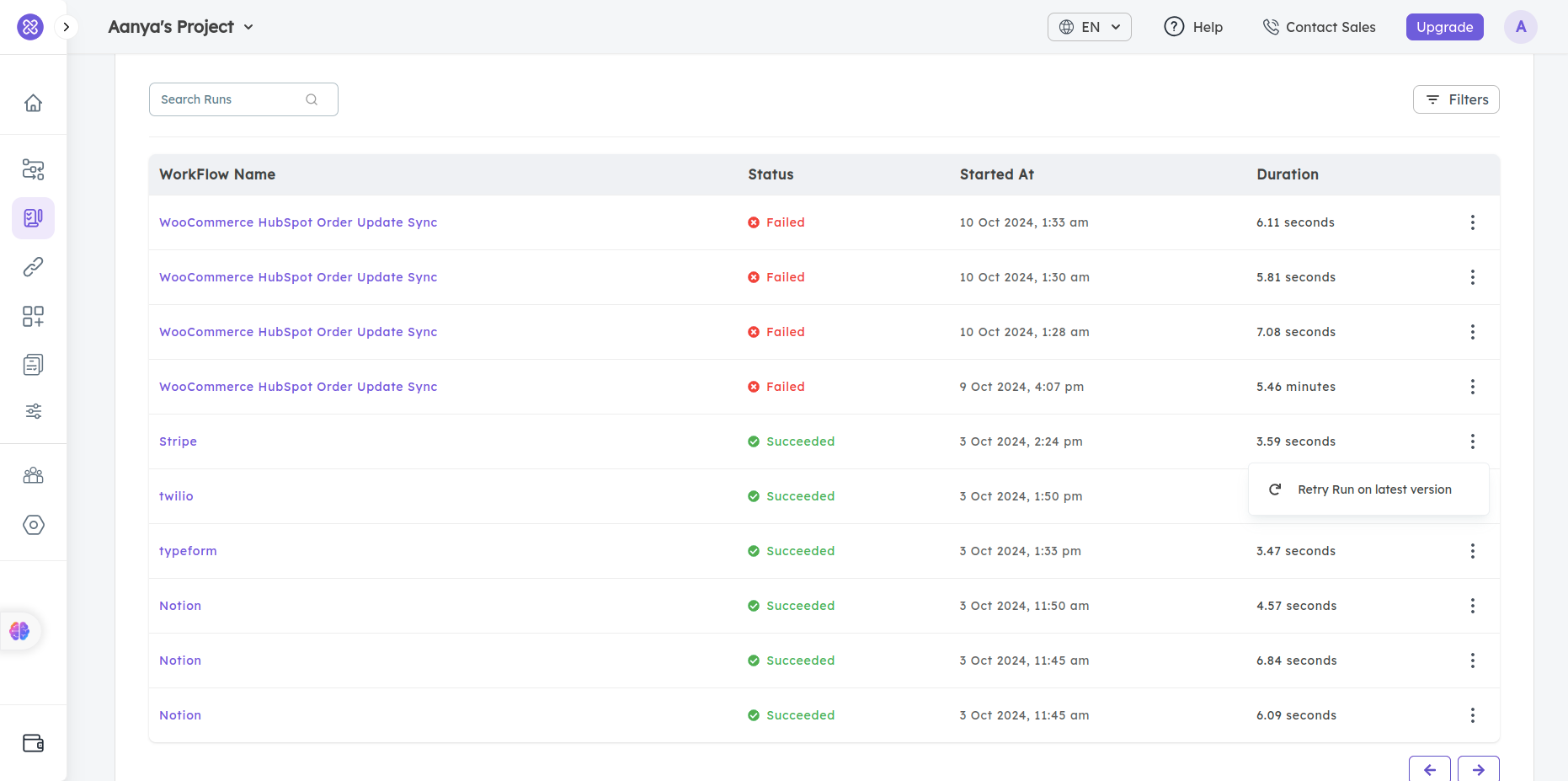Open options menu for typeform run
This screenshot has height=781, width=1568.
point(1472,551)
